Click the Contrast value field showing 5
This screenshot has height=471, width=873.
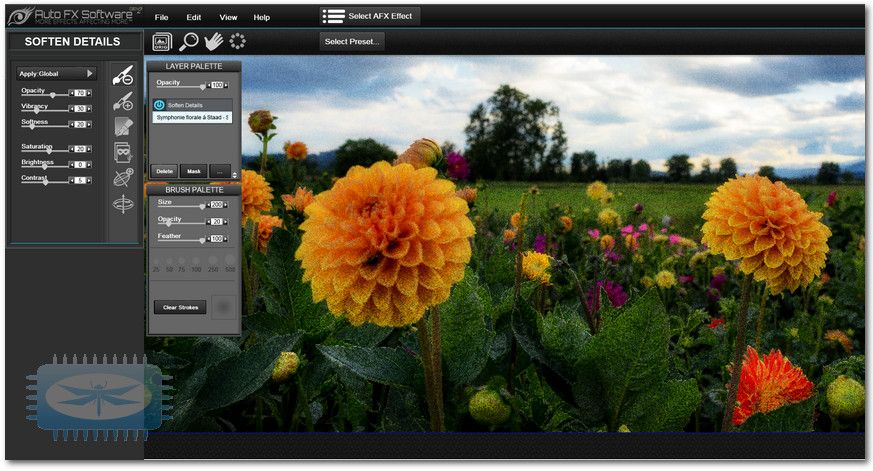click(80, 180)
